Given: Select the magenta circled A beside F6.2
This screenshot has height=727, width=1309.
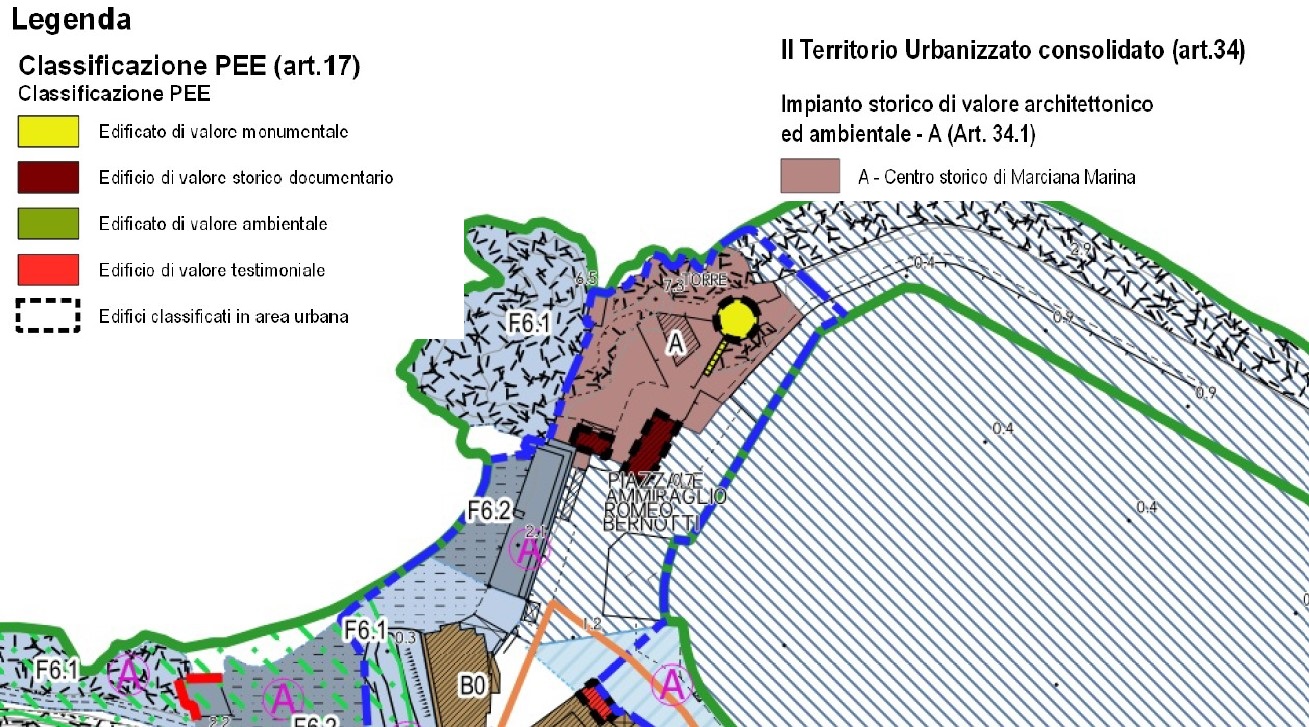Looking at the screenshot, I should (530, 548).
